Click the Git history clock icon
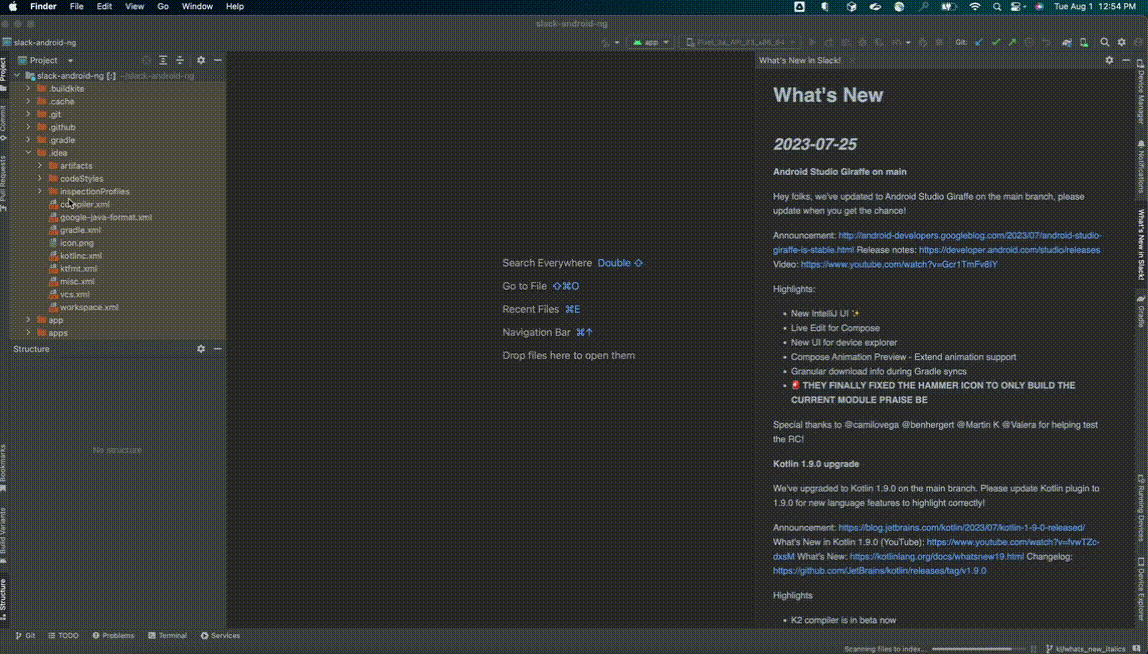1148x654 pixels. [1029, 42]
